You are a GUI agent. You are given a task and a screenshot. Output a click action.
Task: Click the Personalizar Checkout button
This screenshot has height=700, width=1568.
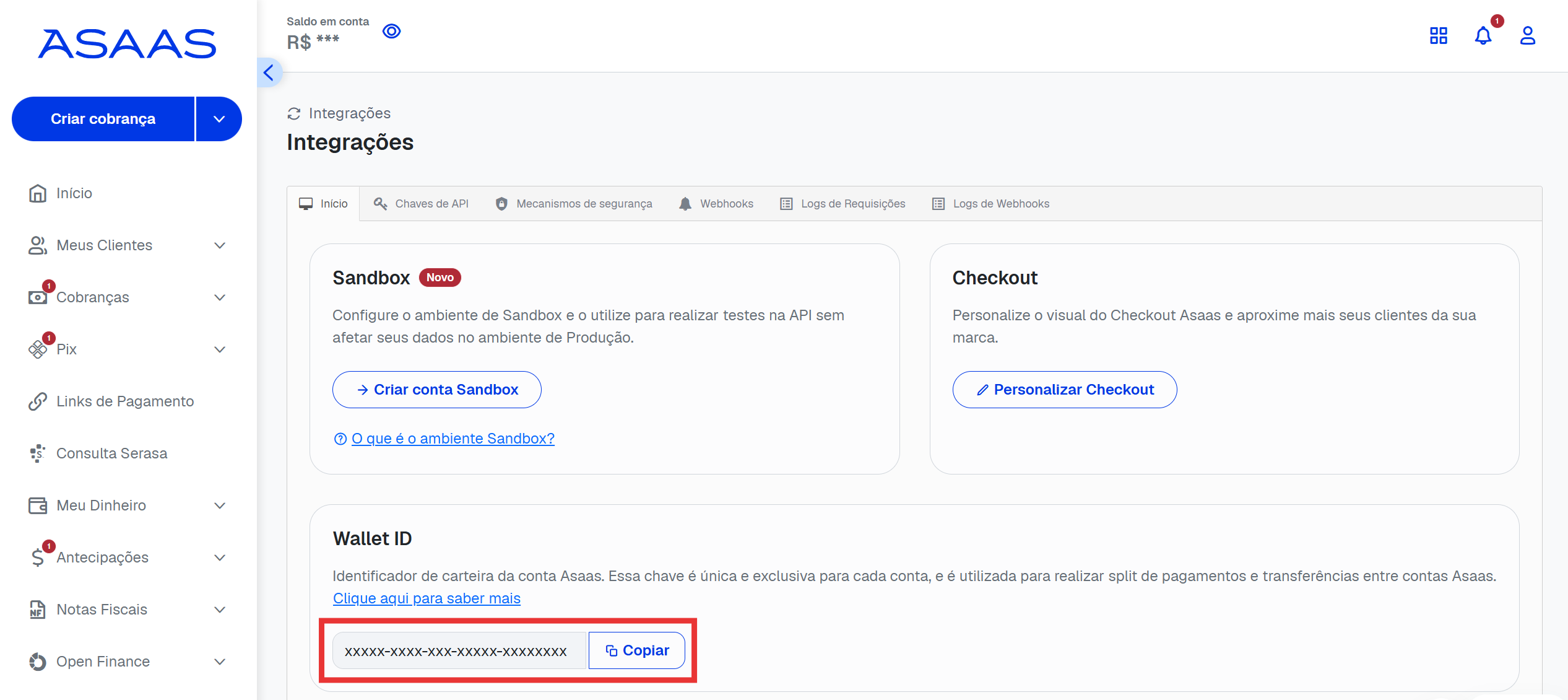click(x=1065, y=390)
